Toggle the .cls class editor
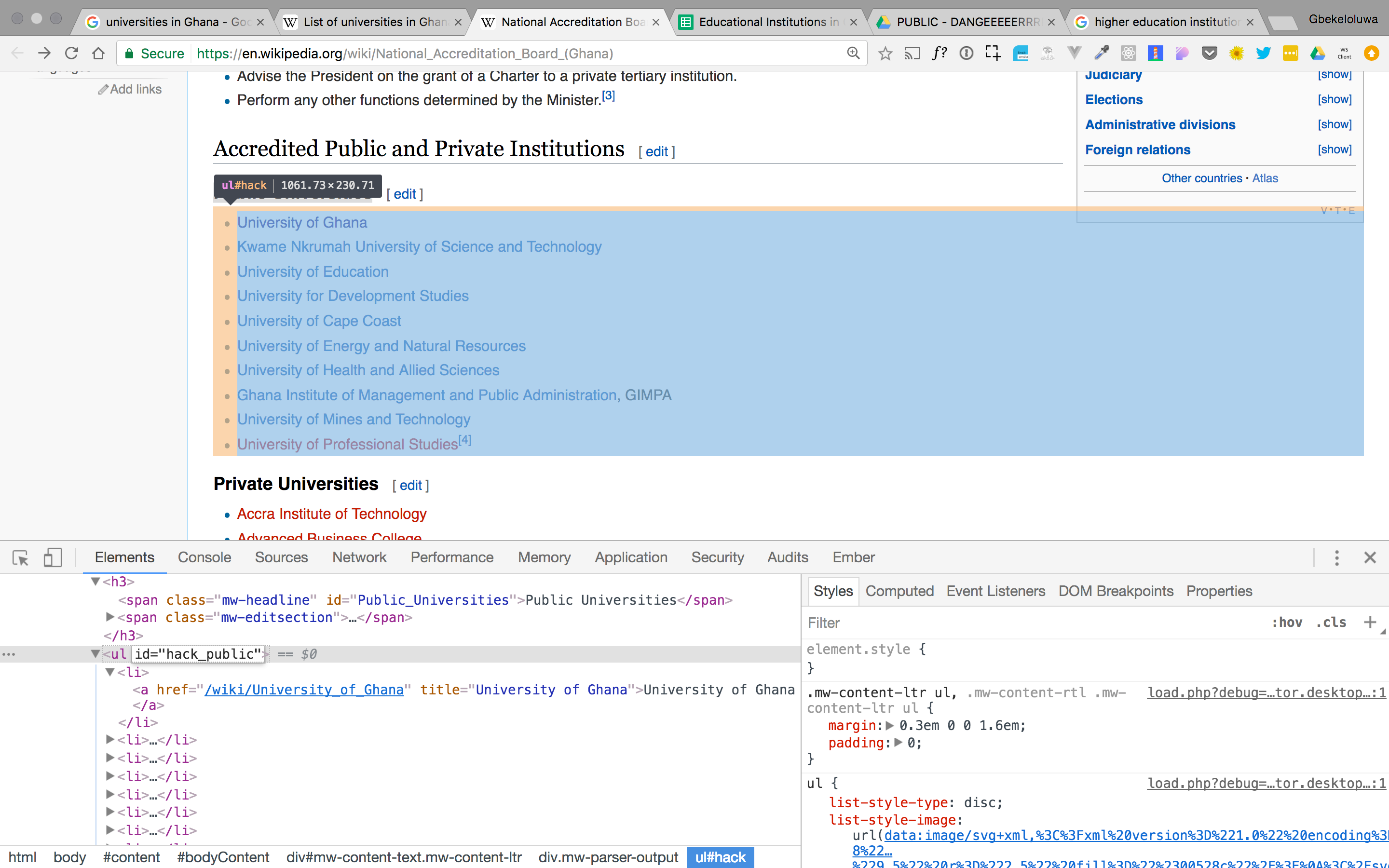Viewport: 1389px width, 868px height. [1331, 622]
